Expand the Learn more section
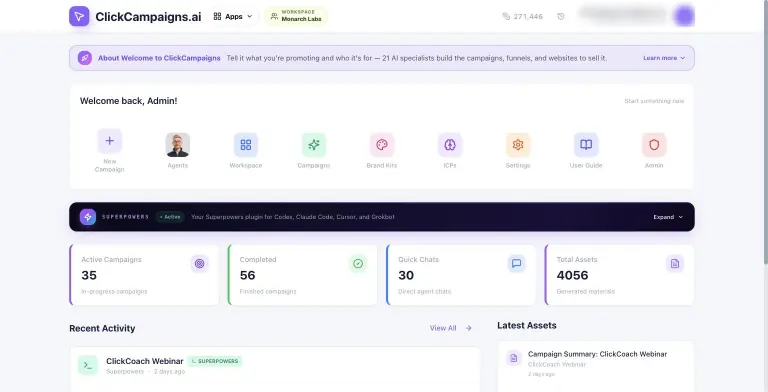Screen dimensions: 768x392 click(664, 58)
